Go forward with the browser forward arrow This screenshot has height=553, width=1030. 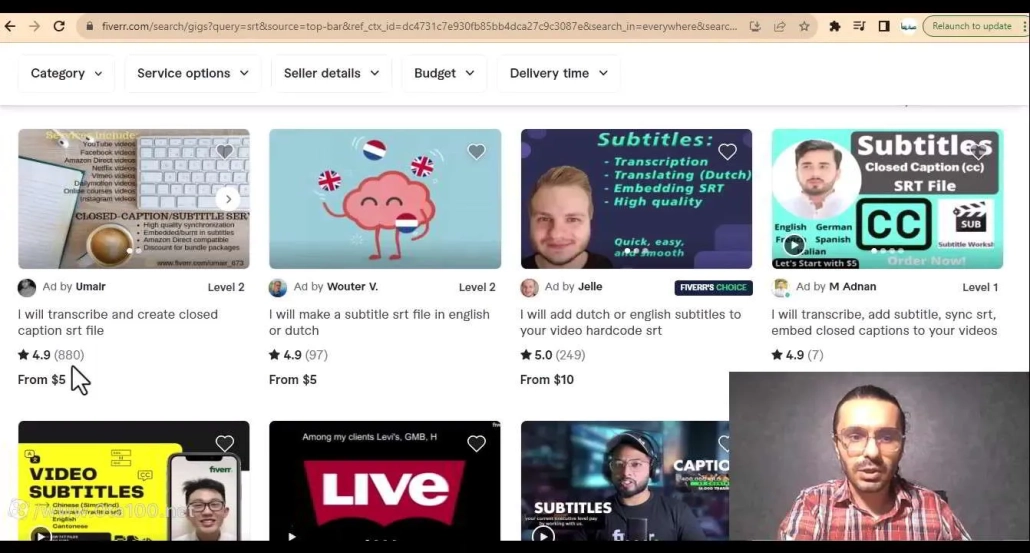[x=35, y=26]
